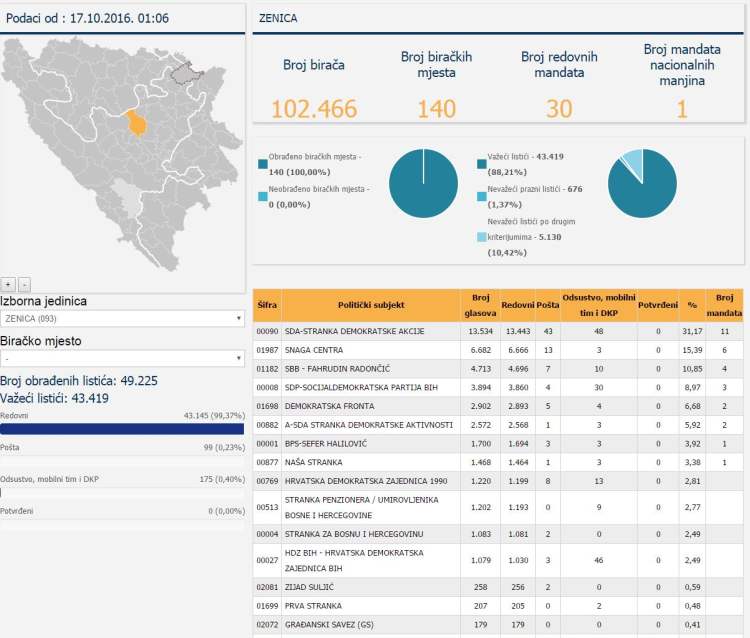Select SDA-Stranka Demokratske Akcije row
Screen dimensions: 750x638
355,331
